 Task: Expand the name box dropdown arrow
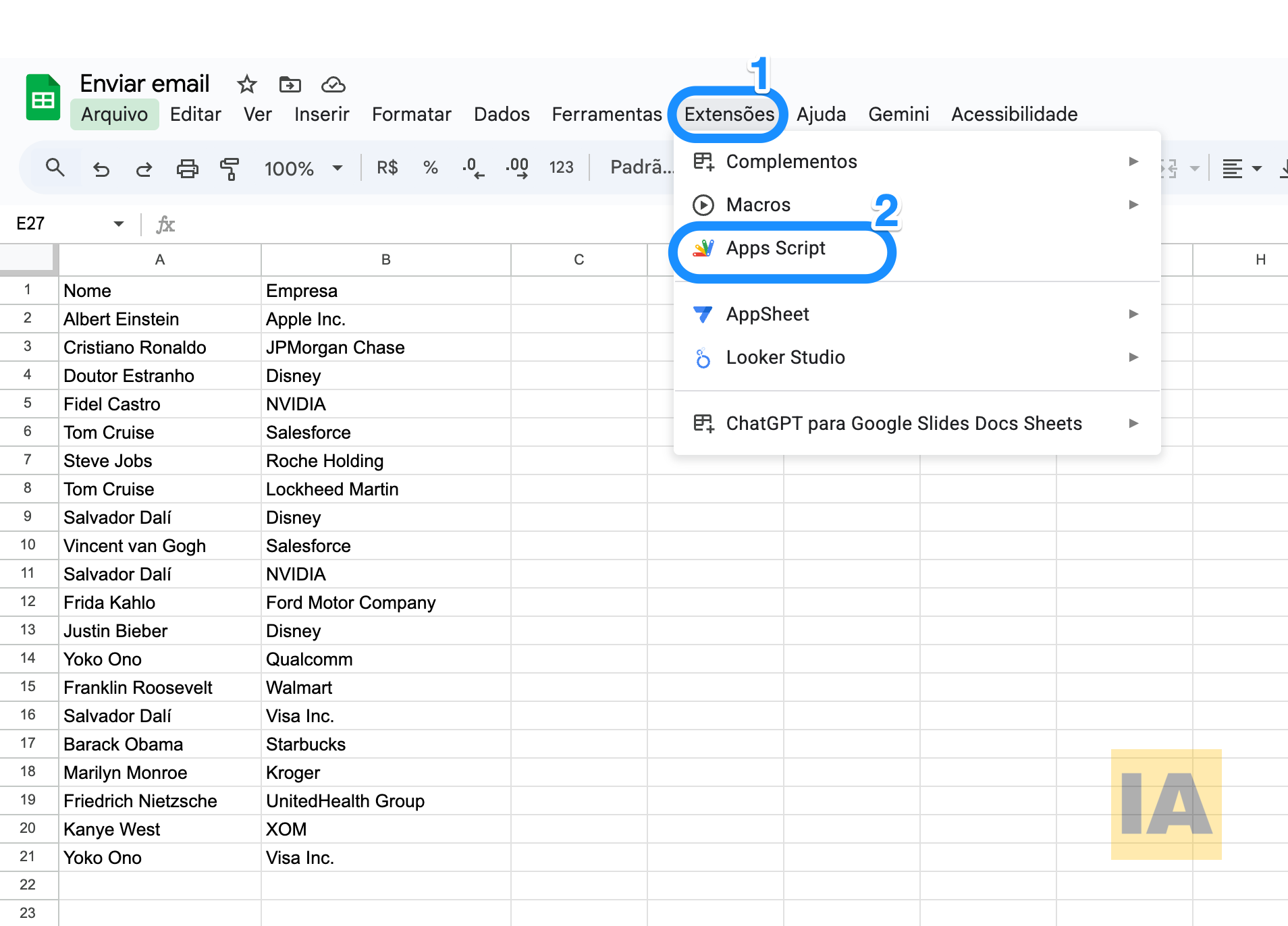(x=119, y=223)
